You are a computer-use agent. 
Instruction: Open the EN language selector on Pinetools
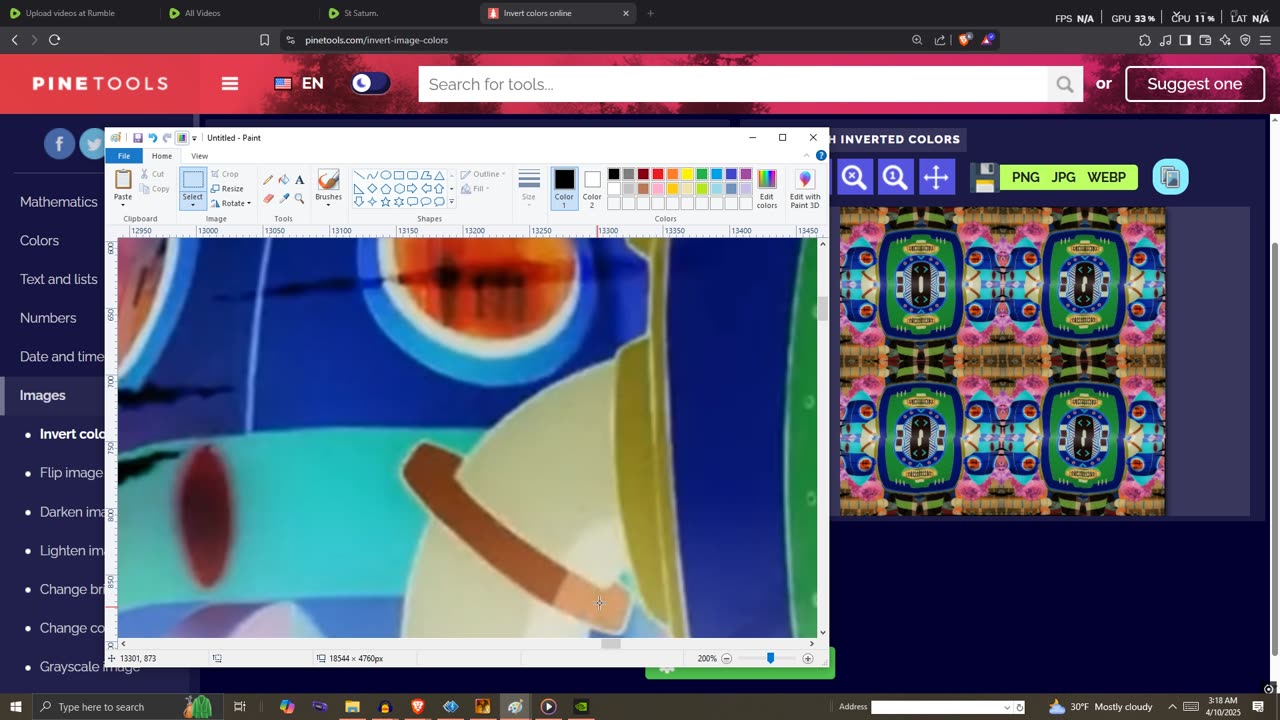(x=299, y=84)
